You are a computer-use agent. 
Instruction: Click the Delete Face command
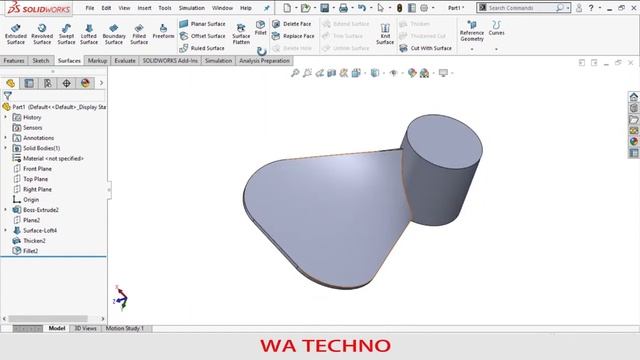click(x=291, y=24)
